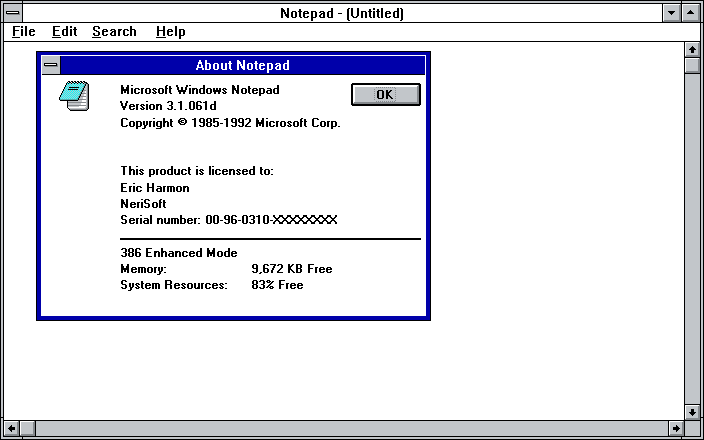Open the Help menu
Screen dimensions: 704x440
click(x=171, y=31)
